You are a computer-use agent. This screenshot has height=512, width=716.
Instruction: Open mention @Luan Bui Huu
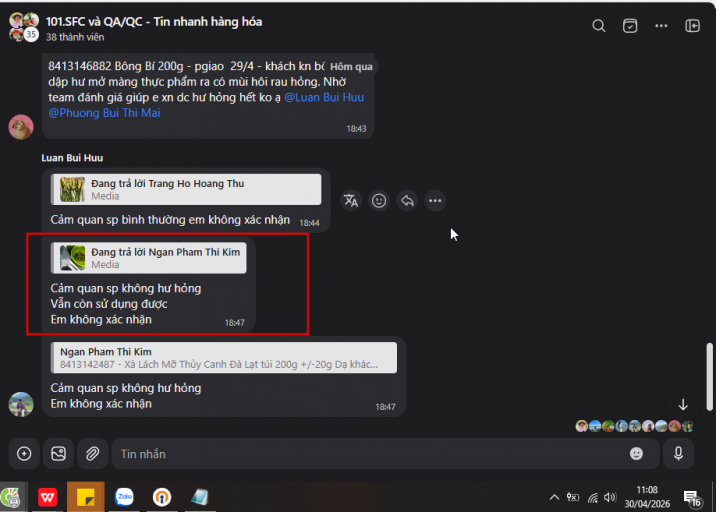pos(324,97)
